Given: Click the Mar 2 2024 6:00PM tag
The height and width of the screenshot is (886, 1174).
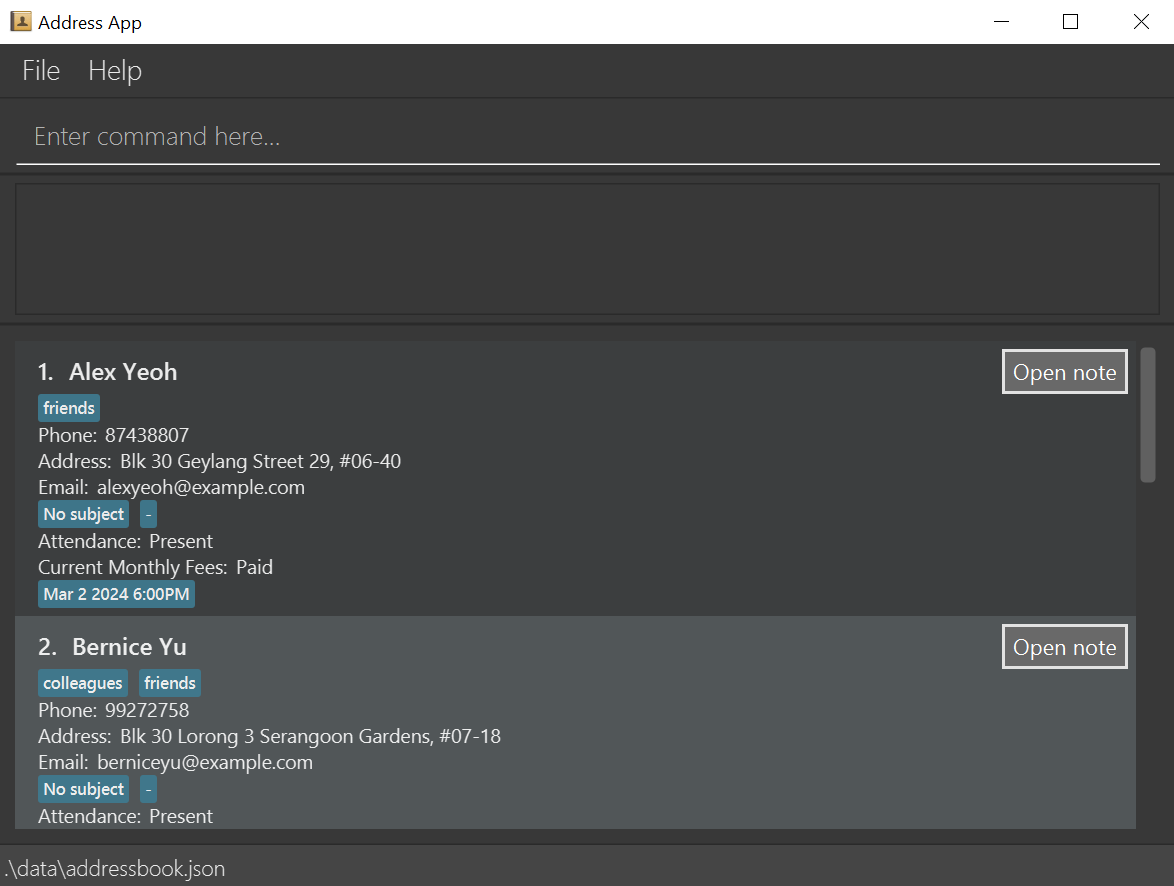Looking at the screenshot, I should coord(116,594).
